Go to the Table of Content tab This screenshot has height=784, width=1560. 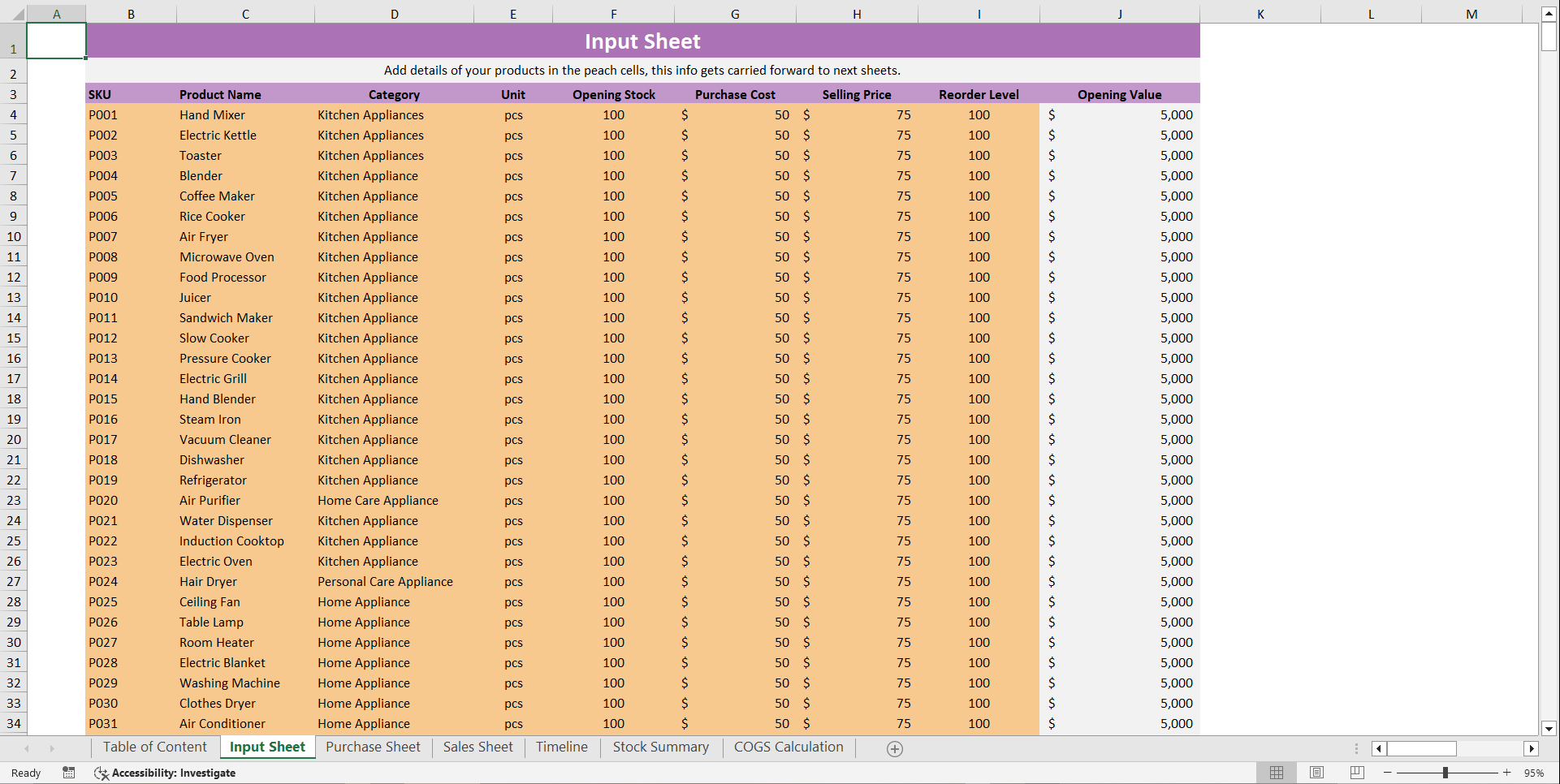tap(154, 747)
